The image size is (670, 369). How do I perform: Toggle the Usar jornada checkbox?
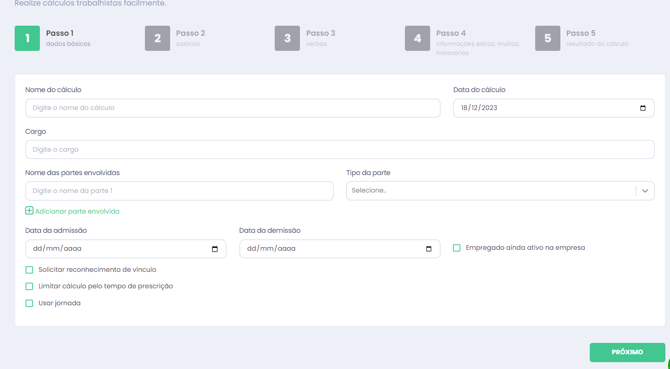tap(29, 303)
